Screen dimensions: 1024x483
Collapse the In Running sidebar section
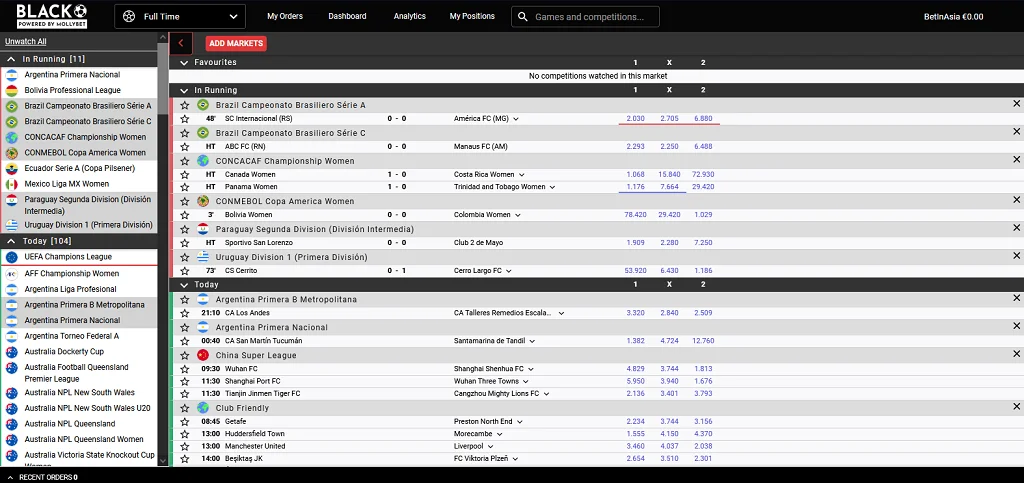coord(11,59)
